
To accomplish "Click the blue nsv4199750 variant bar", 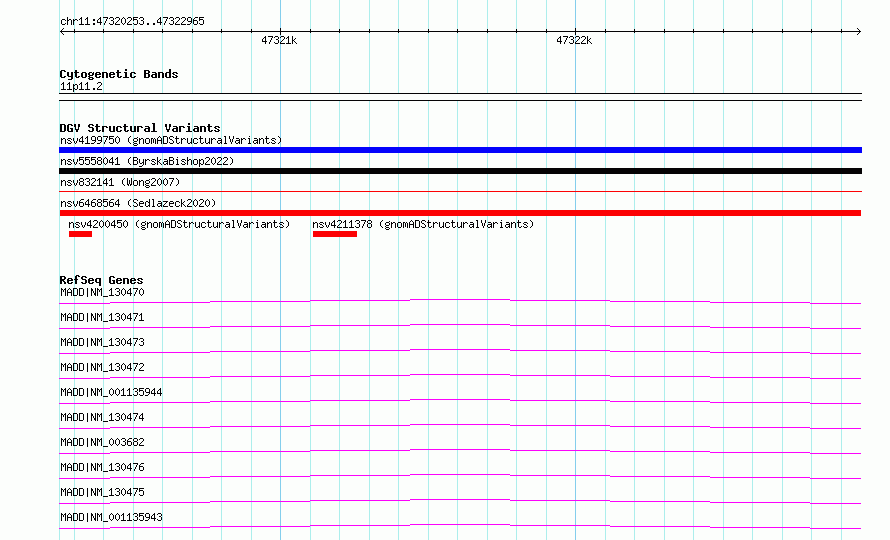I will pyautogui.click(x=460, y=150).
